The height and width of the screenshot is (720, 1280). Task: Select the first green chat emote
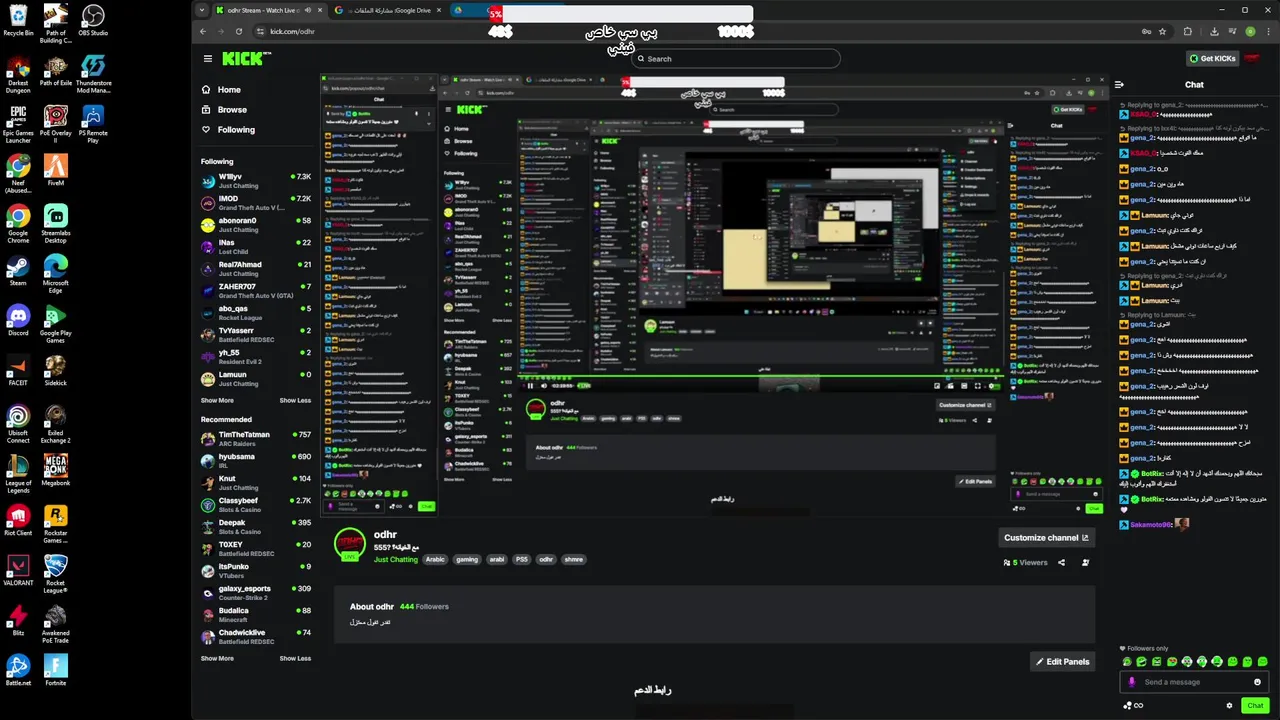pos(1128,662)
